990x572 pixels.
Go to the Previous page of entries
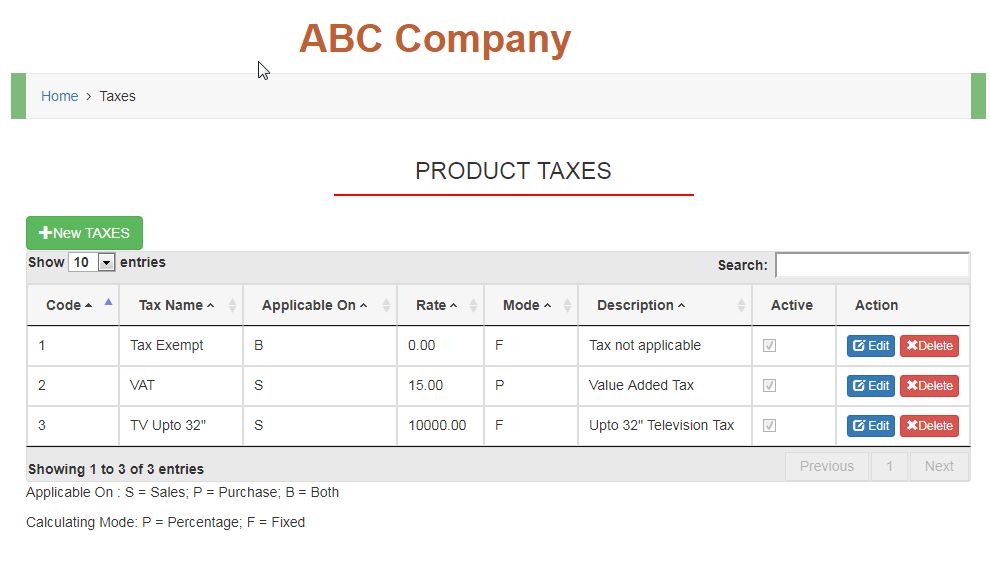click(826, 466)
